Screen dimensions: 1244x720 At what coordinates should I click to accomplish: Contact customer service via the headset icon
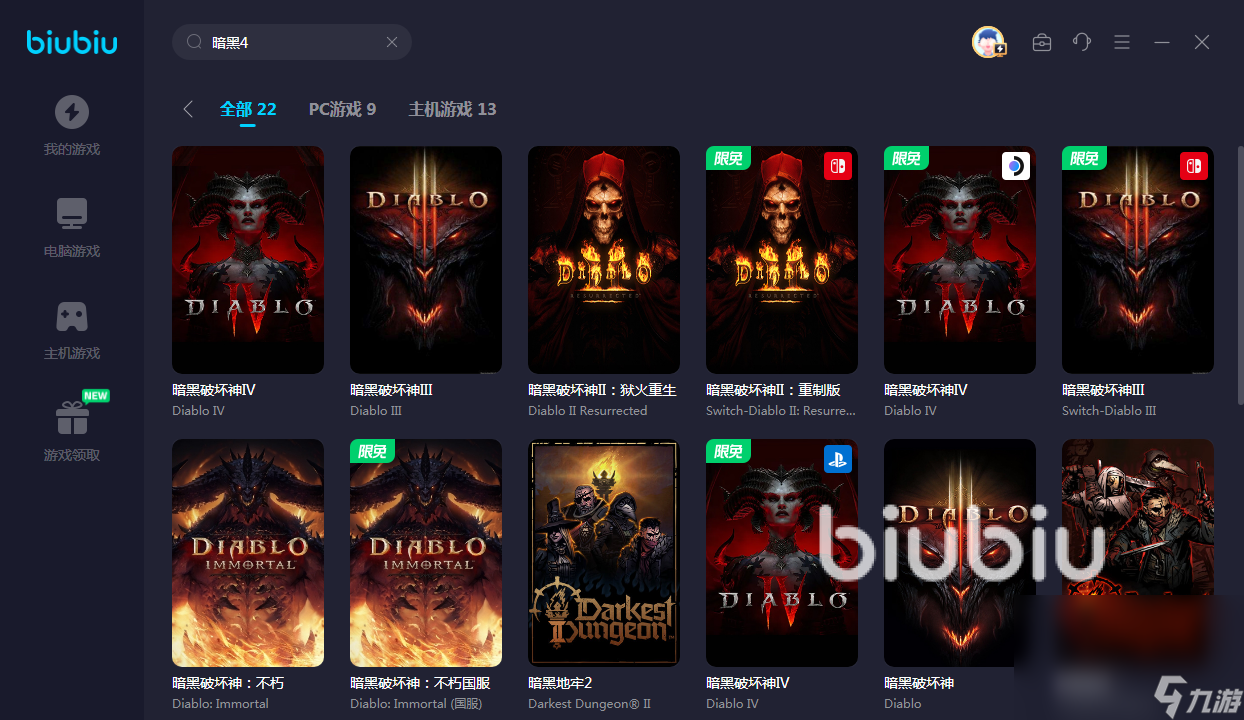pyautogui.click(x=1082, y=42)
